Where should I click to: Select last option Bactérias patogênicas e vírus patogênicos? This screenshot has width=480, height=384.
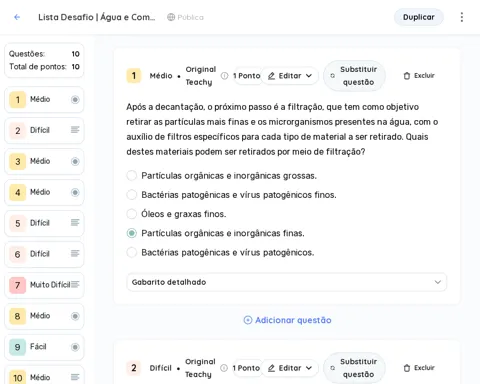[x=132, y=252]
